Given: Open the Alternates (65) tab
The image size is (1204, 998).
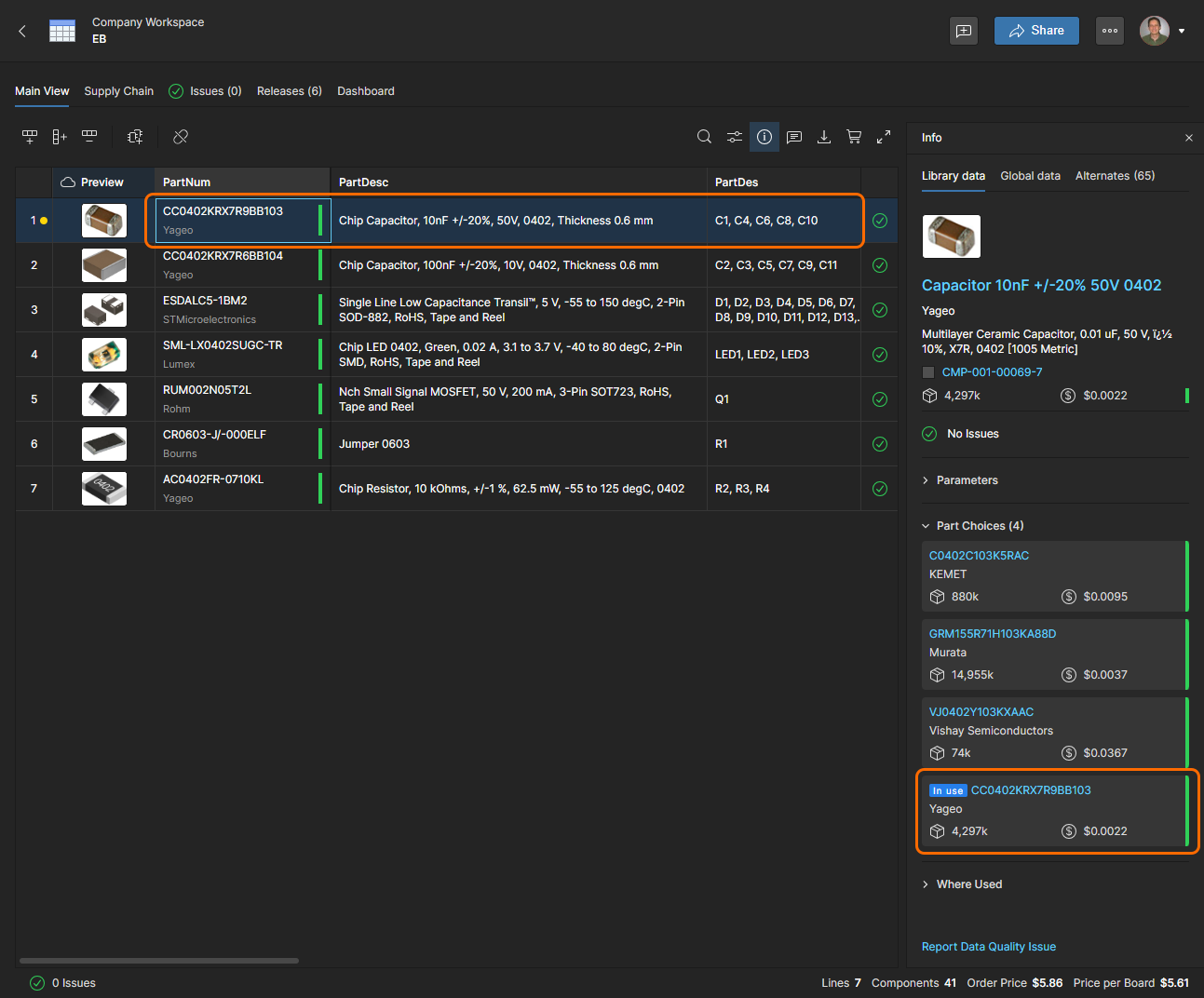Looking at the screenshot, I should 1115,176.
